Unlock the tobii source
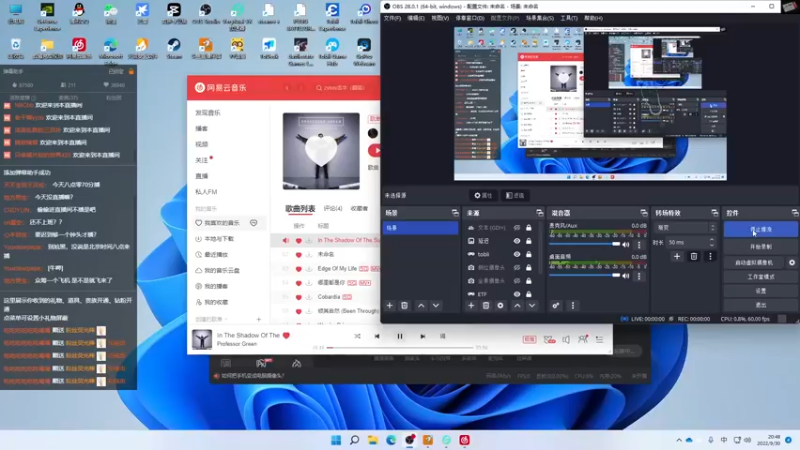 (x=529, y=254)
